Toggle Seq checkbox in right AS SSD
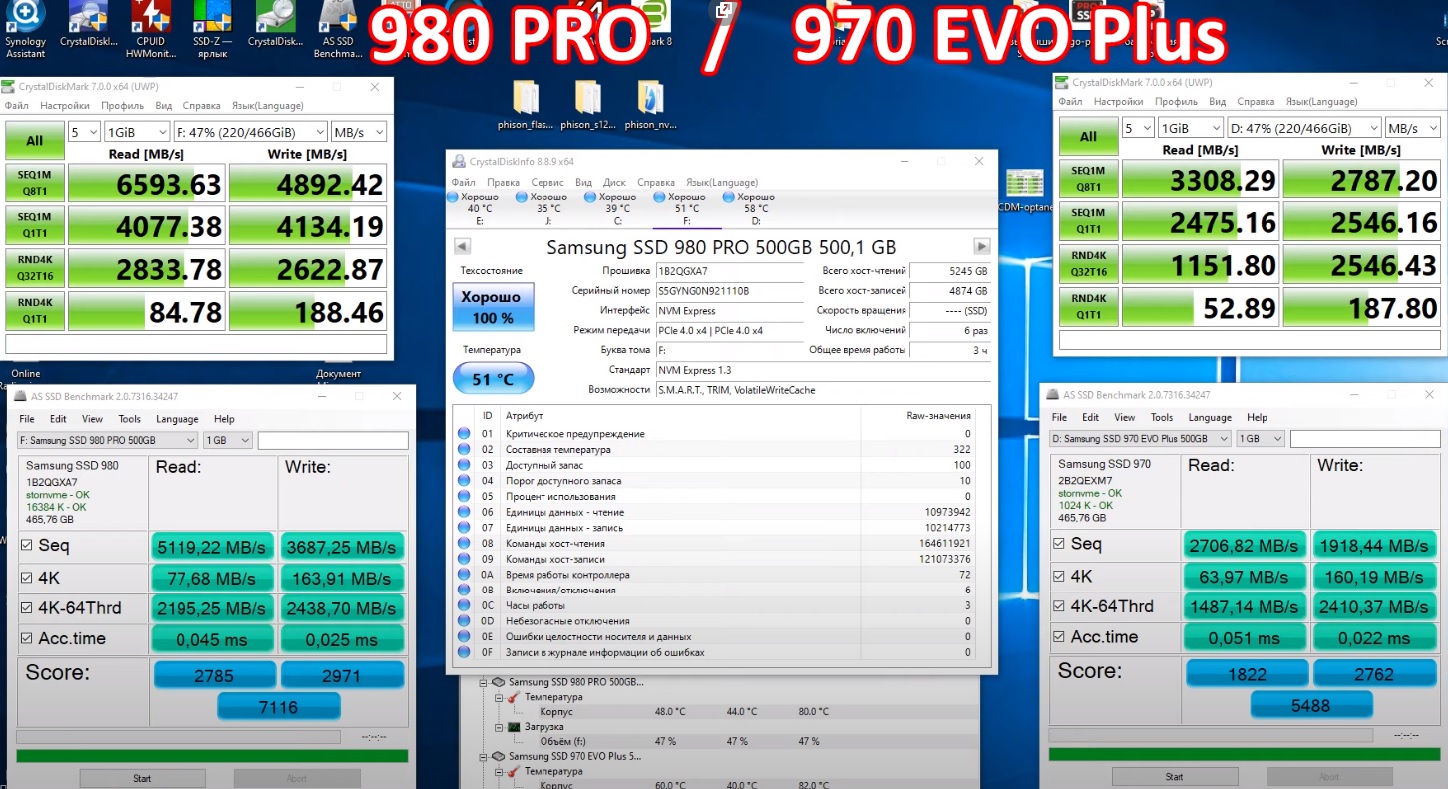1448x789 pixels. (x=1059, y=544)
